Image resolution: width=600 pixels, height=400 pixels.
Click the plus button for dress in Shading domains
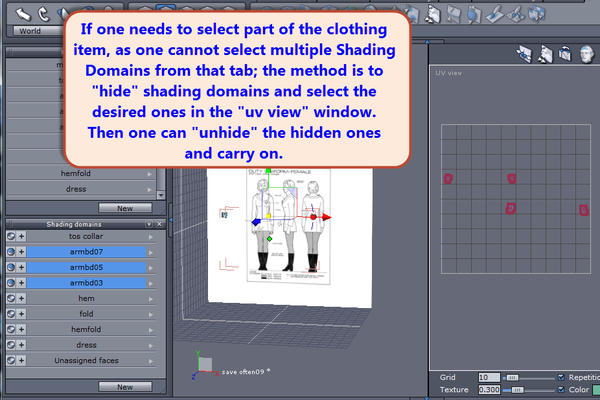(x=21, y=345)
